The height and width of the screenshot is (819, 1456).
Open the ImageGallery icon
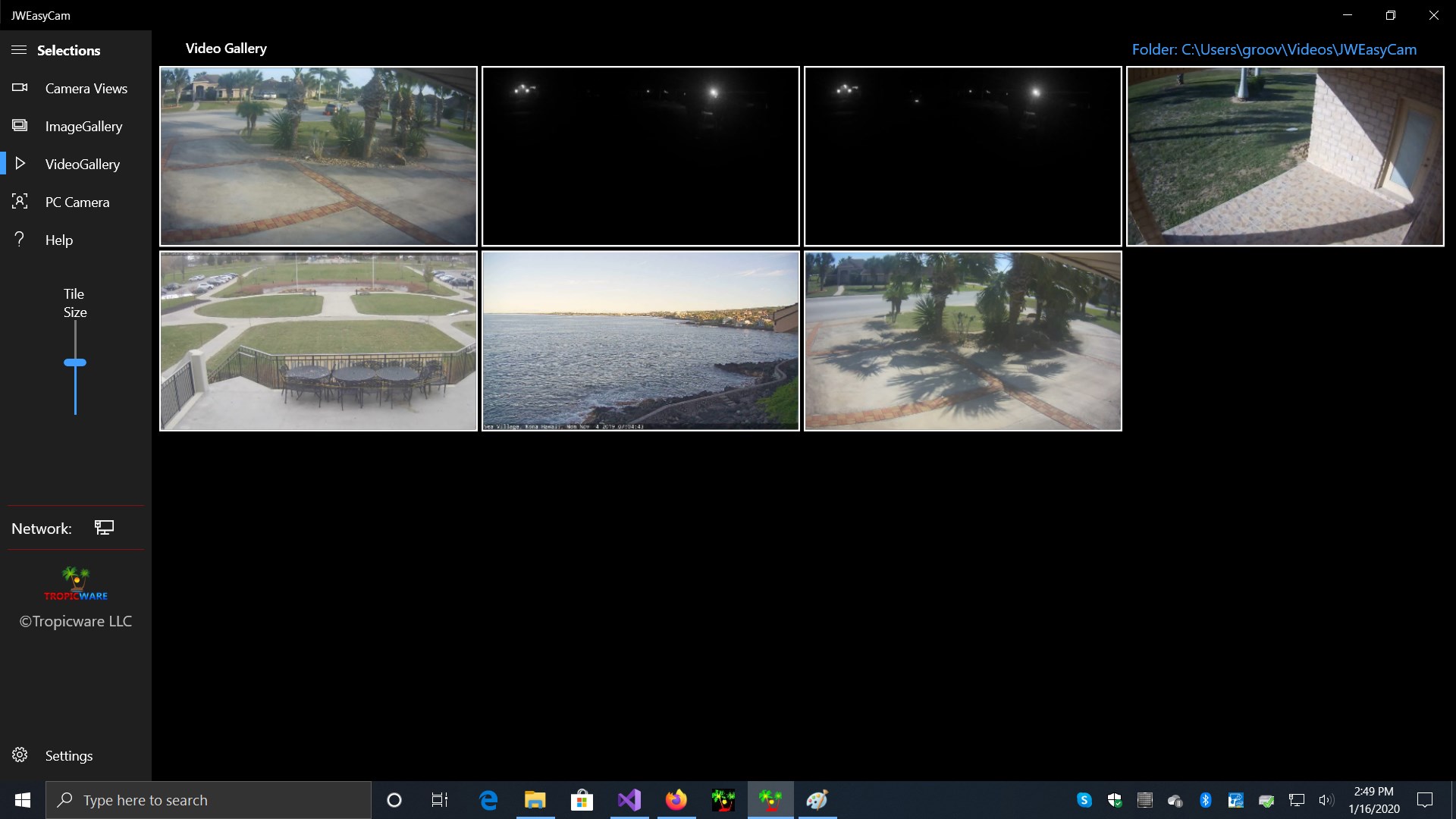click(20, 126)
